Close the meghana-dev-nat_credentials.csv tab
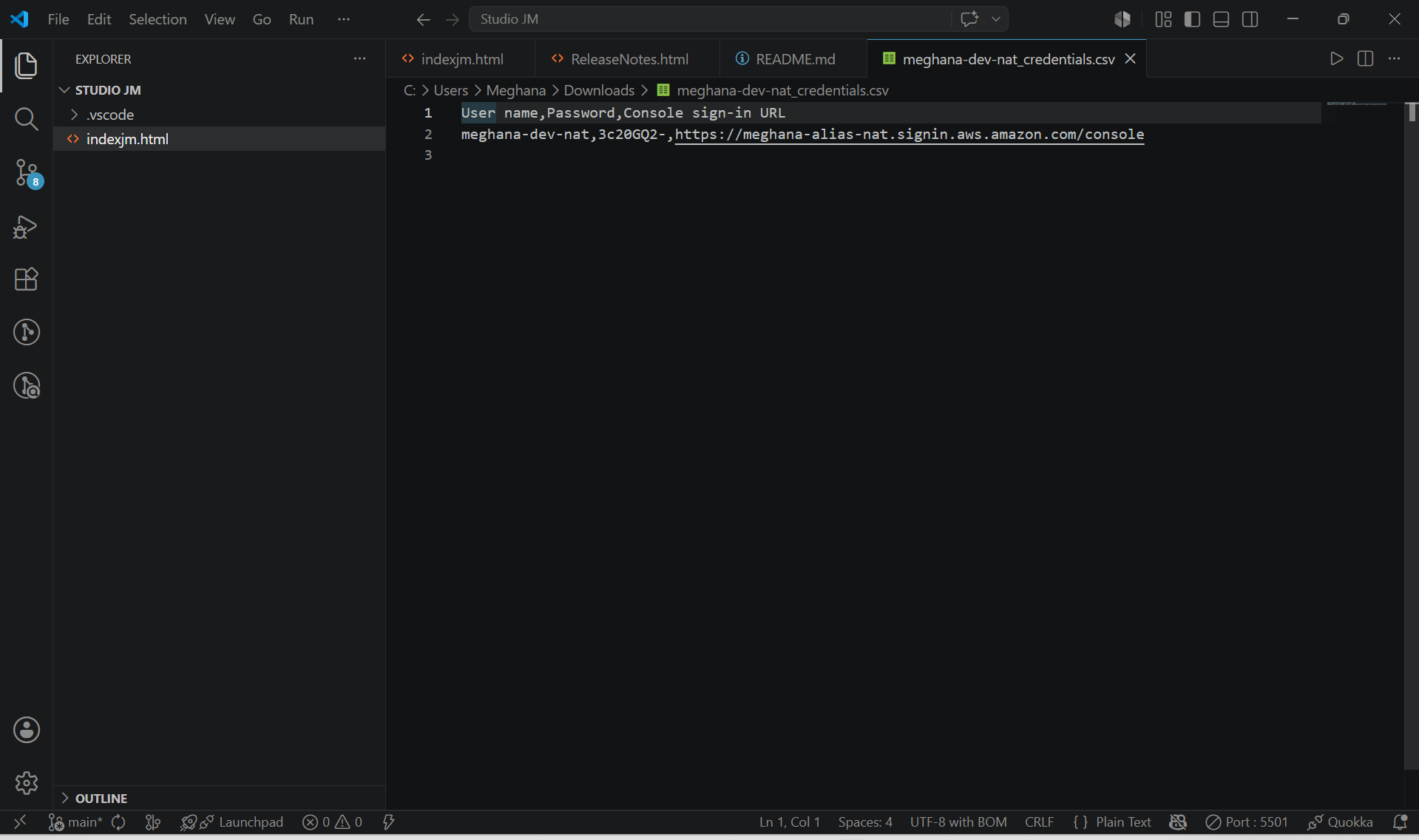The image size is (1419, 840). click(1130, 58)
